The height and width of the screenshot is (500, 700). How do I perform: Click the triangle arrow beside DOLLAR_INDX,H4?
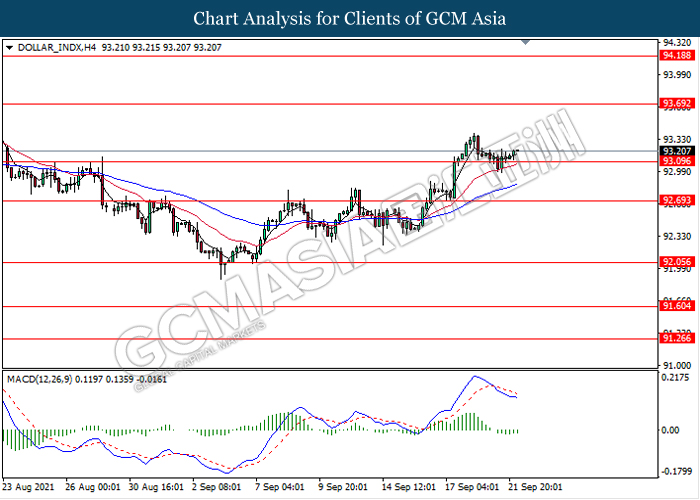(x=10, y=47)
